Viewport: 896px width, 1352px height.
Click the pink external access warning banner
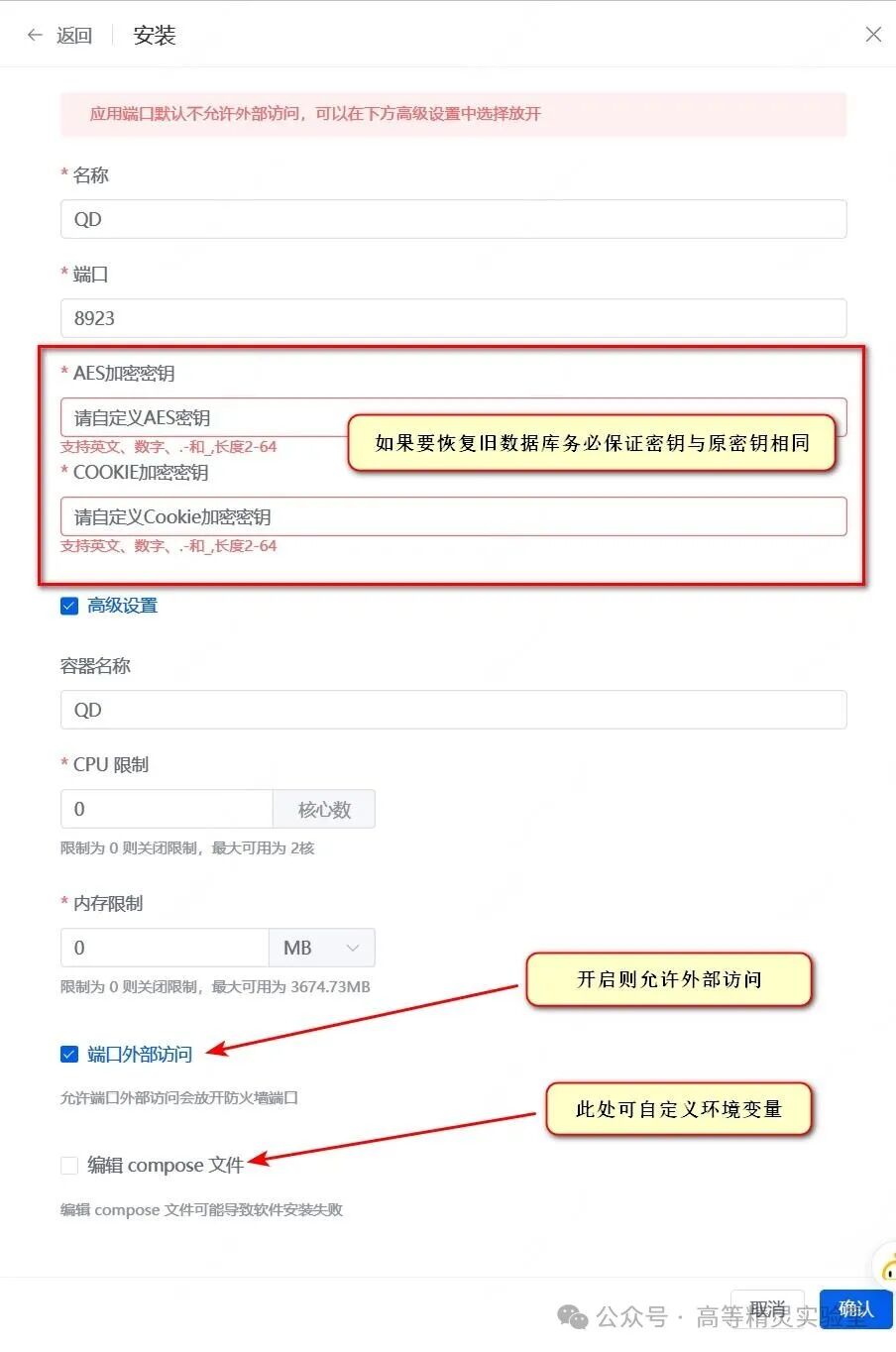point(454,114)
